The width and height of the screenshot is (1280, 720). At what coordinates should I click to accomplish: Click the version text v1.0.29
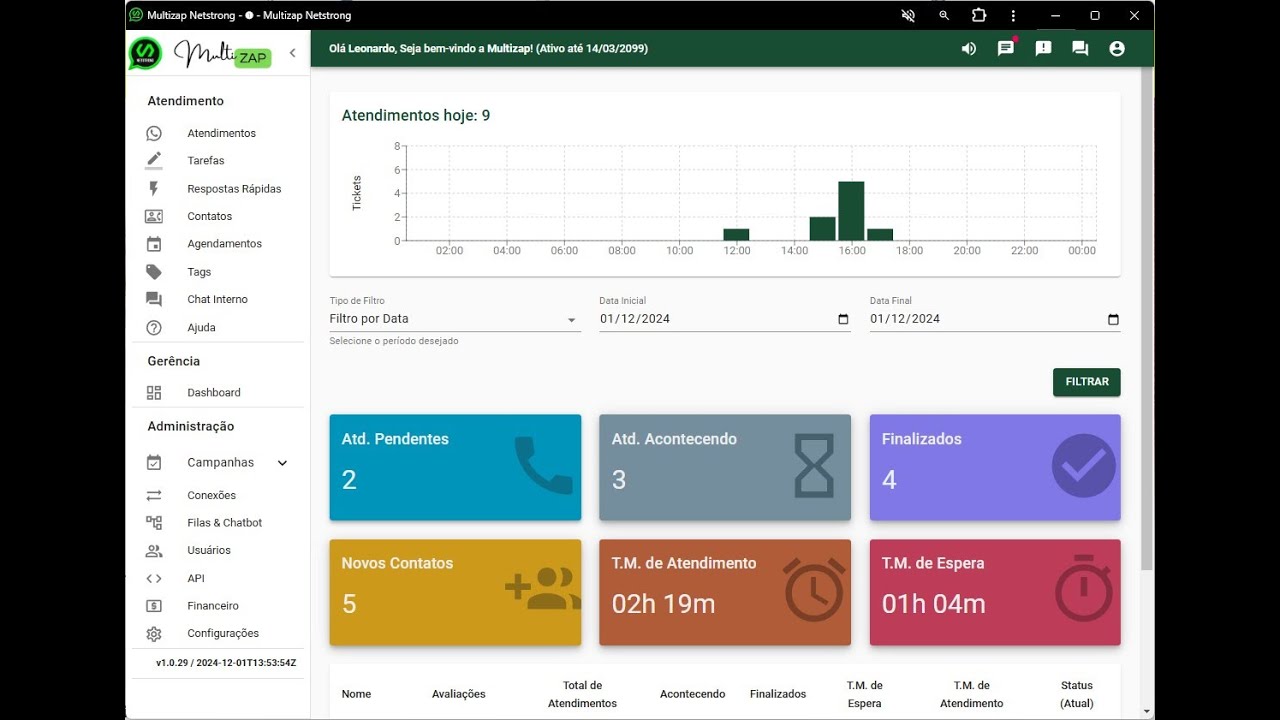click(226, 663)
